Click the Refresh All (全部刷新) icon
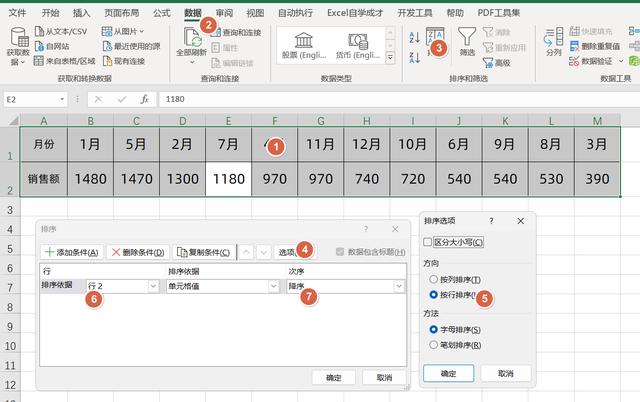This screenshot has width=640, height=402. point(189,40)
